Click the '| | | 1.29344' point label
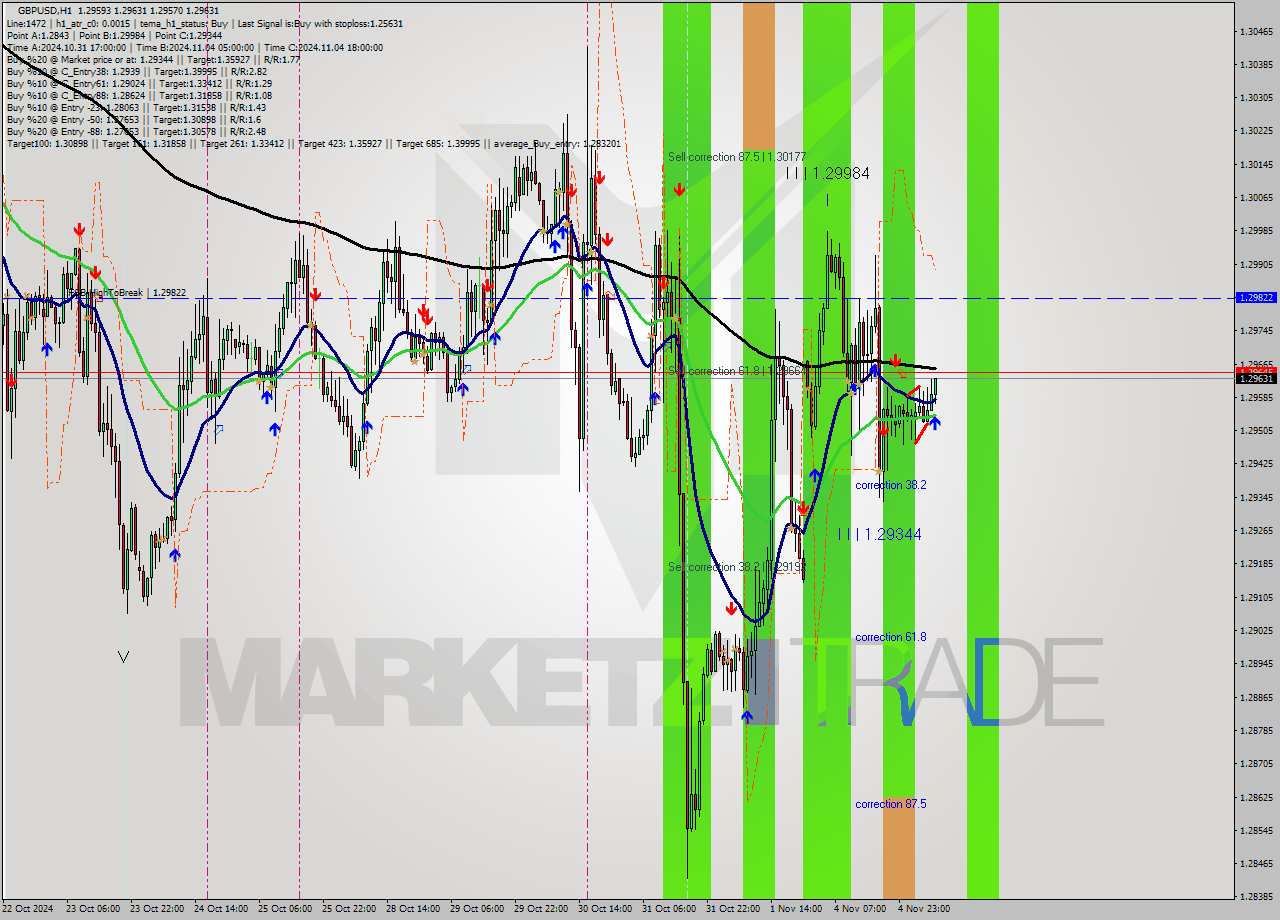Image resolution: width=1280 pixels, height=920 pixels. 880,535
